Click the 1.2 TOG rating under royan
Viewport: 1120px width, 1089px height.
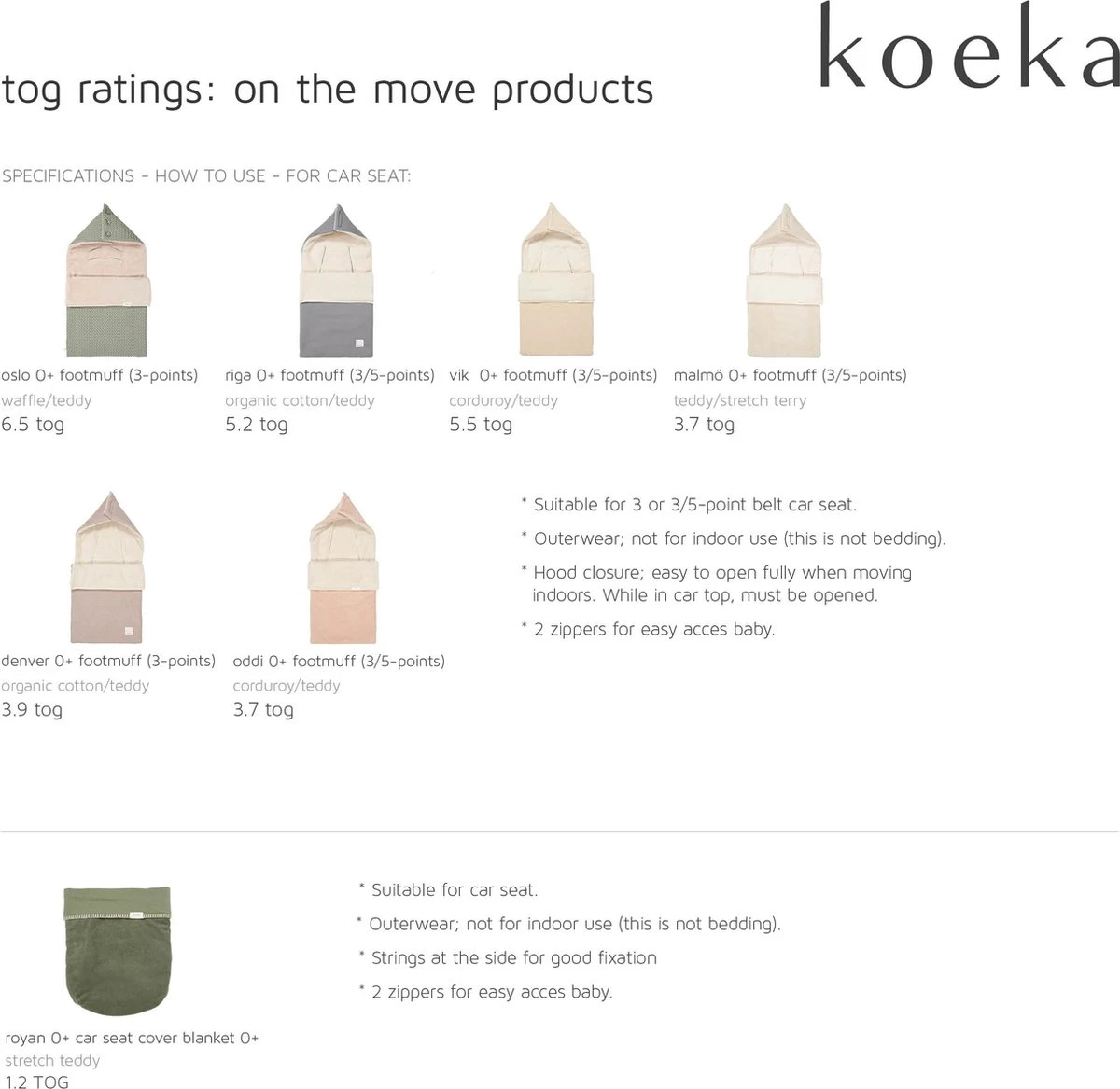(x=37, y=1082)
